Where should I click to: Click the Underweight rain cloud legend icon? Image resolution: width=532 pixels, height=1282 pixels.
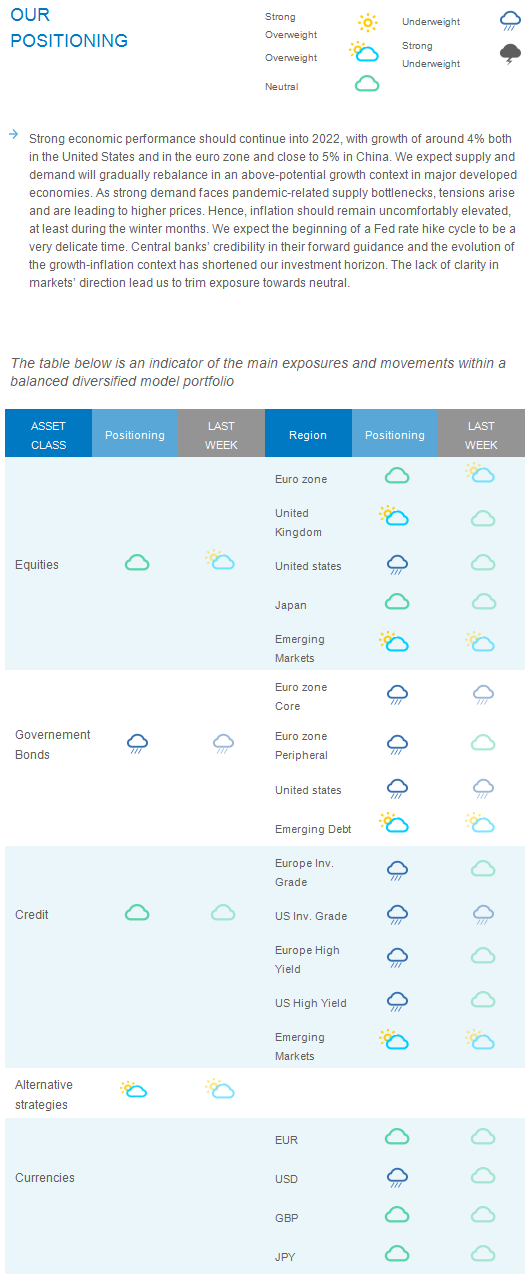click(x=511, y=21)
